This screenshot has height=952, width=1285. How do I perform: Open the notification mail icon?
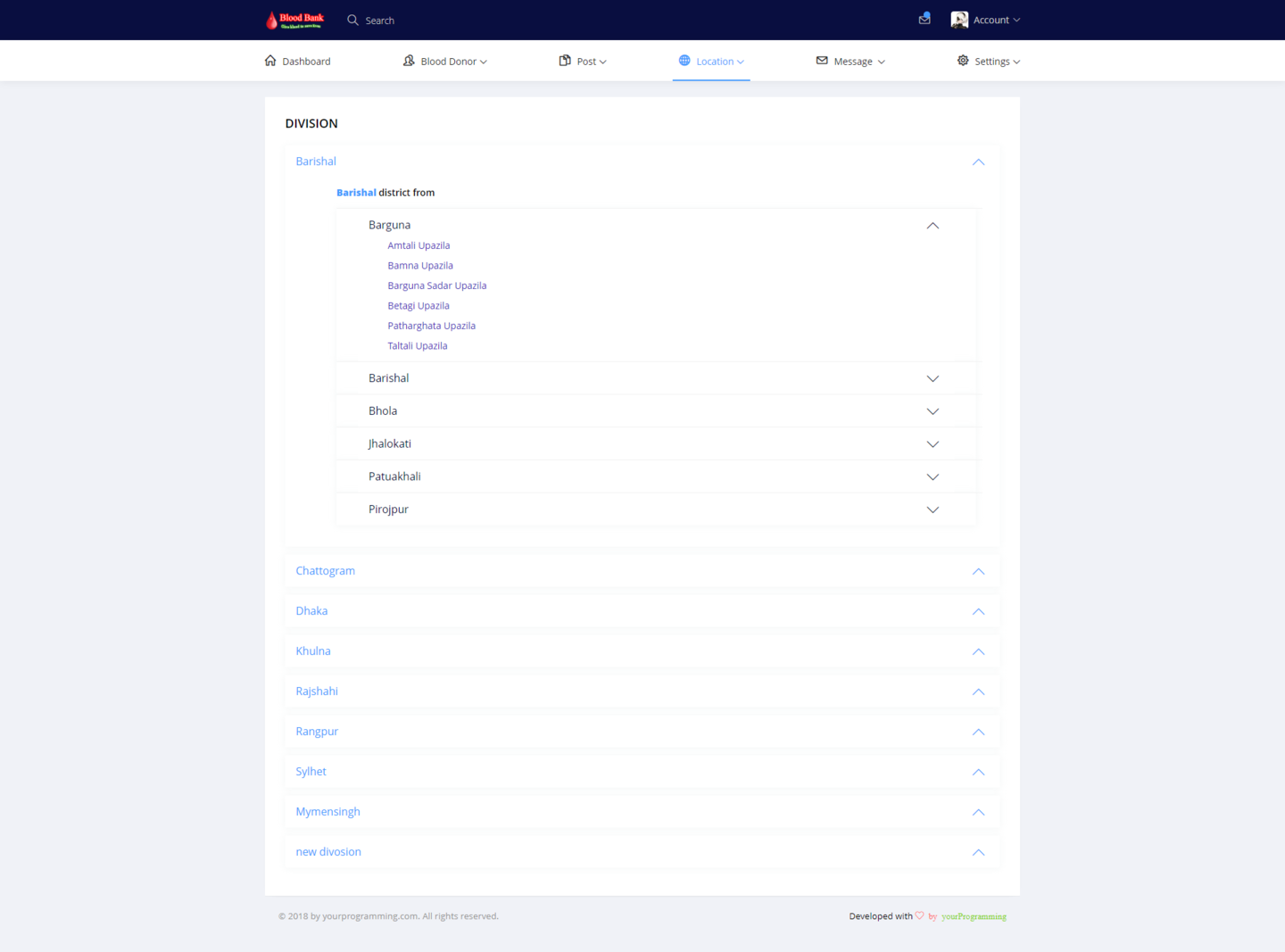tap(924, 19)
